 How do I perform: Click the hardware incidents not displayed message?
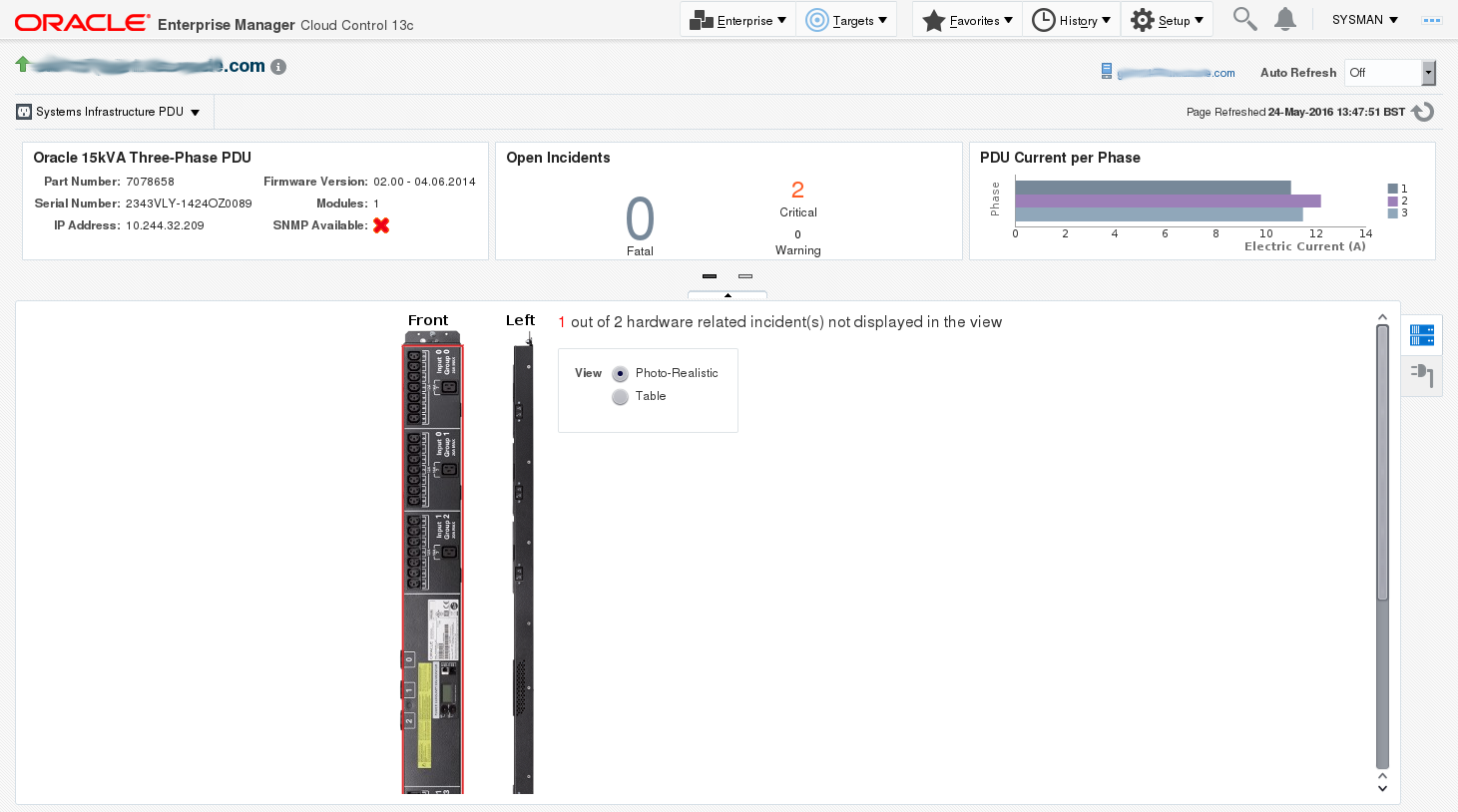click(779, 322)
